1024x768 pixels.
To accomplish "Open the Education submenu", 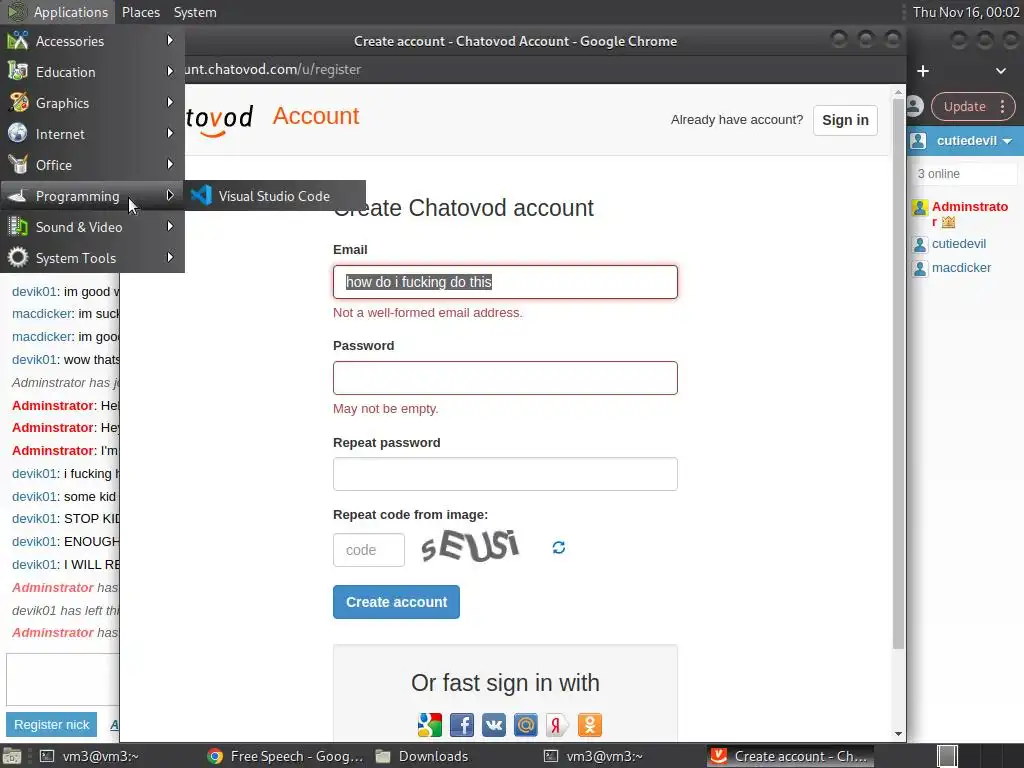I will click(92, 72).
